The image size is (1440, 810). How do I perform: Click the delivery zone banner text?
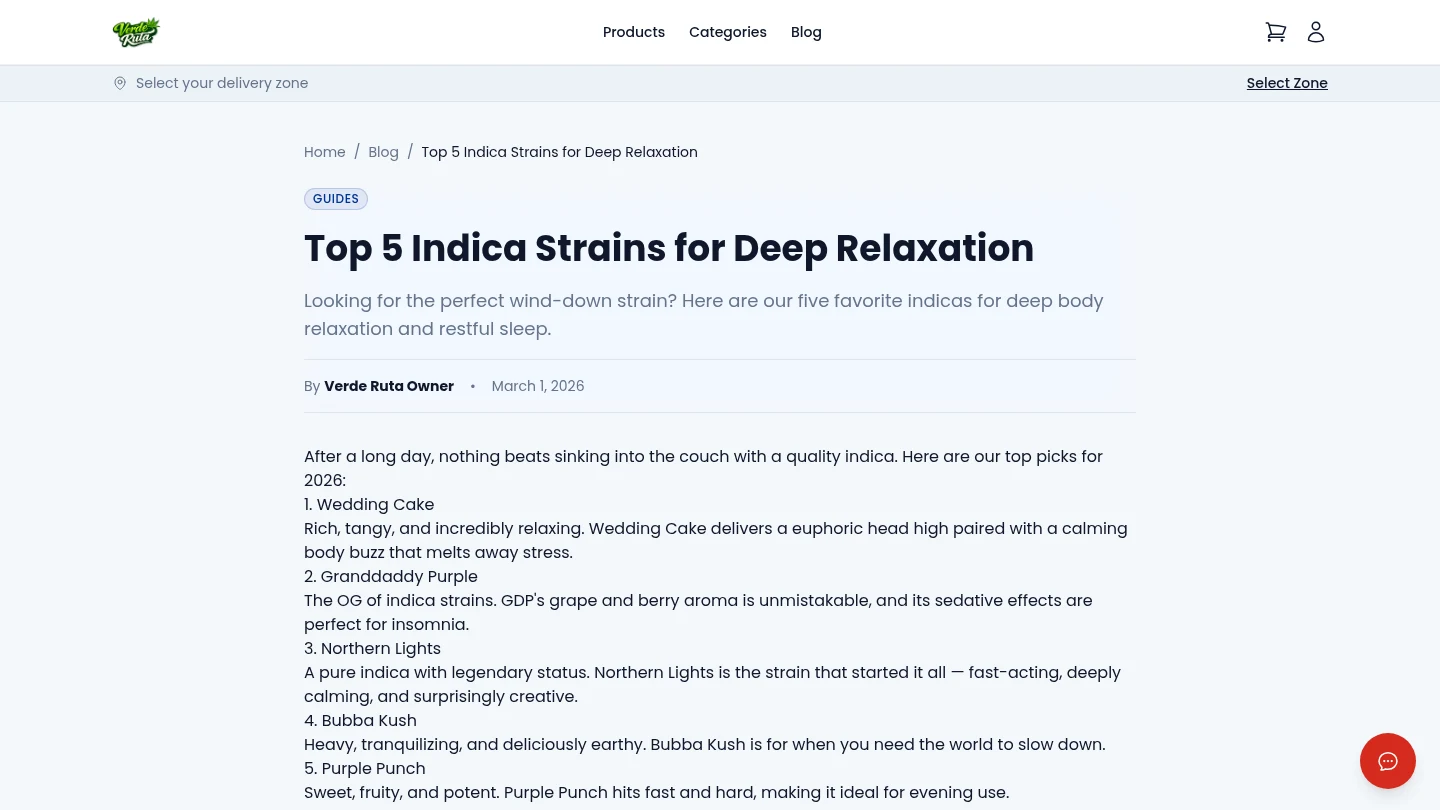pos(222,83)
